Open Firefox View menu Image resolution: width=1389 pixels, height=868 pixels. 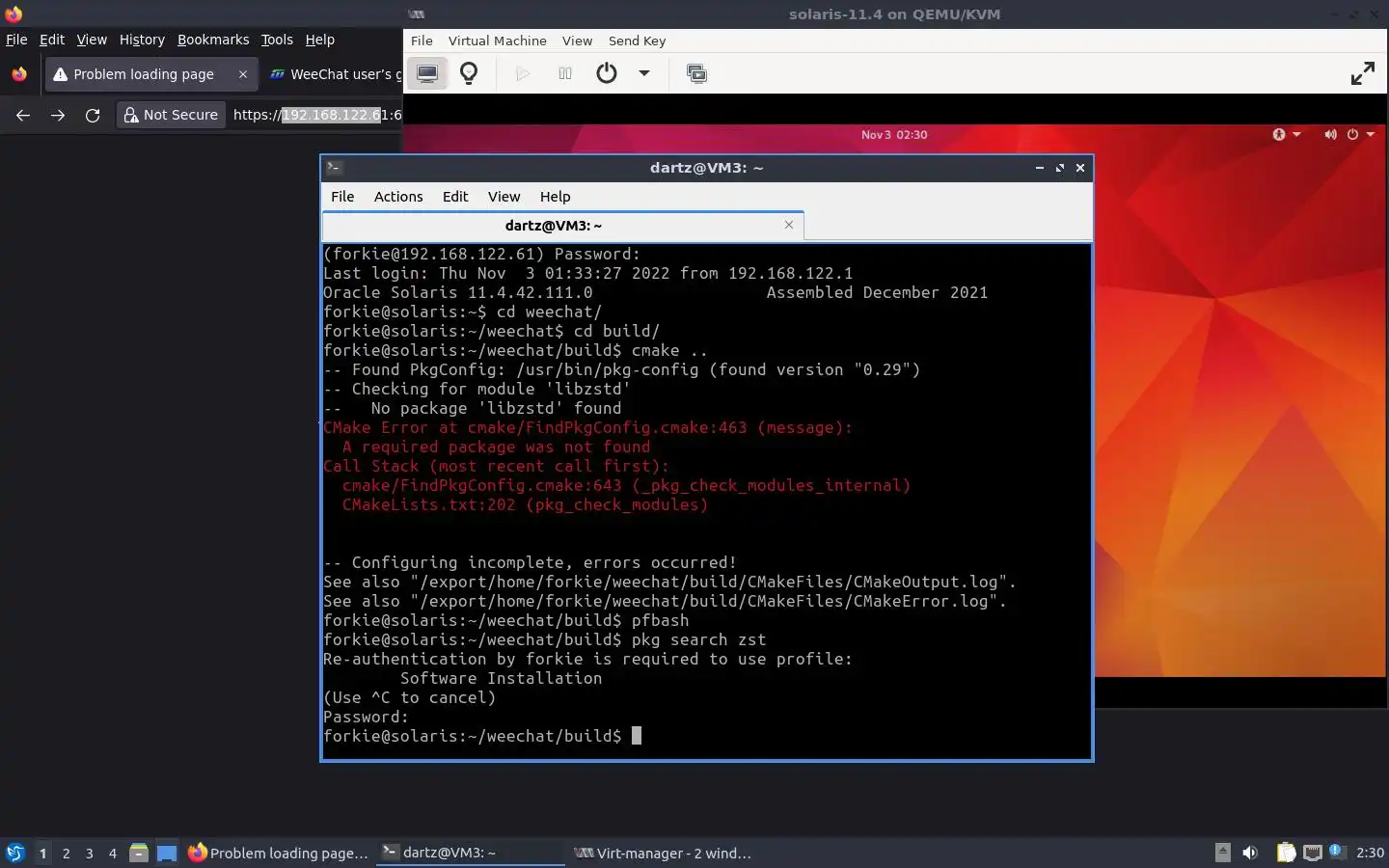(92, 40)
